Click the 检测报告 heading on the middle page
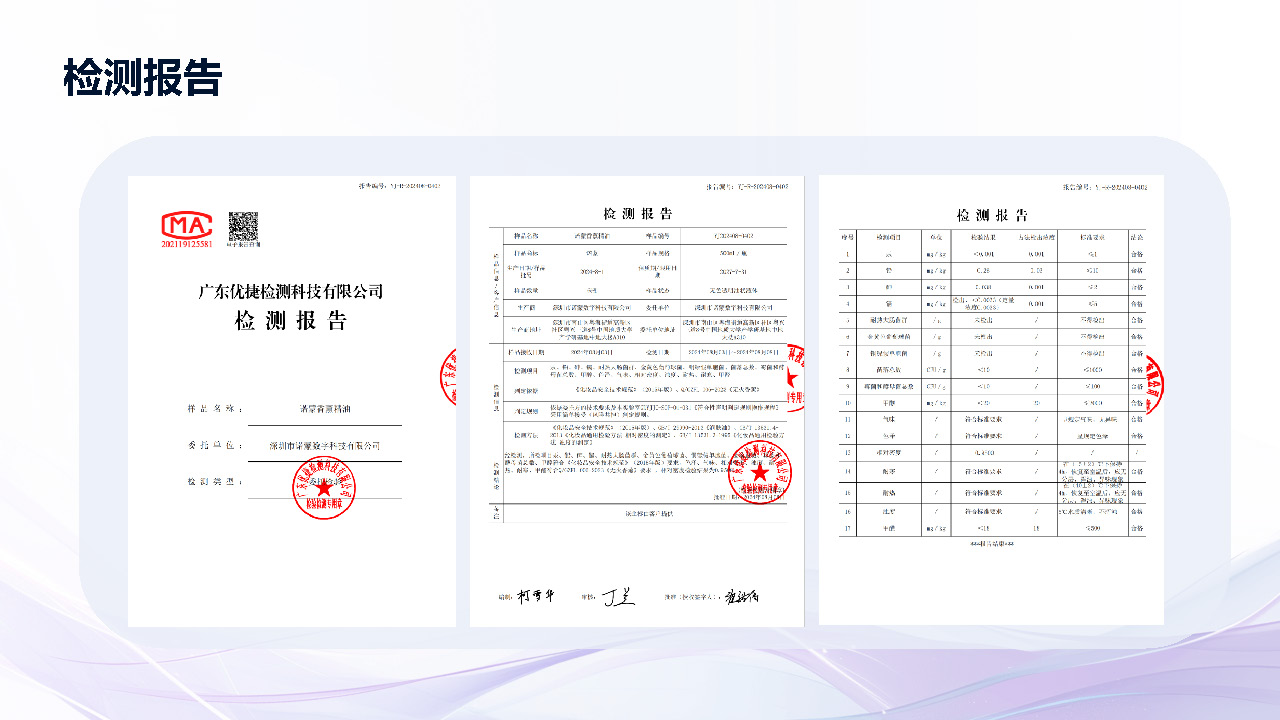The image size is (1280, 720). click(637, 213)
